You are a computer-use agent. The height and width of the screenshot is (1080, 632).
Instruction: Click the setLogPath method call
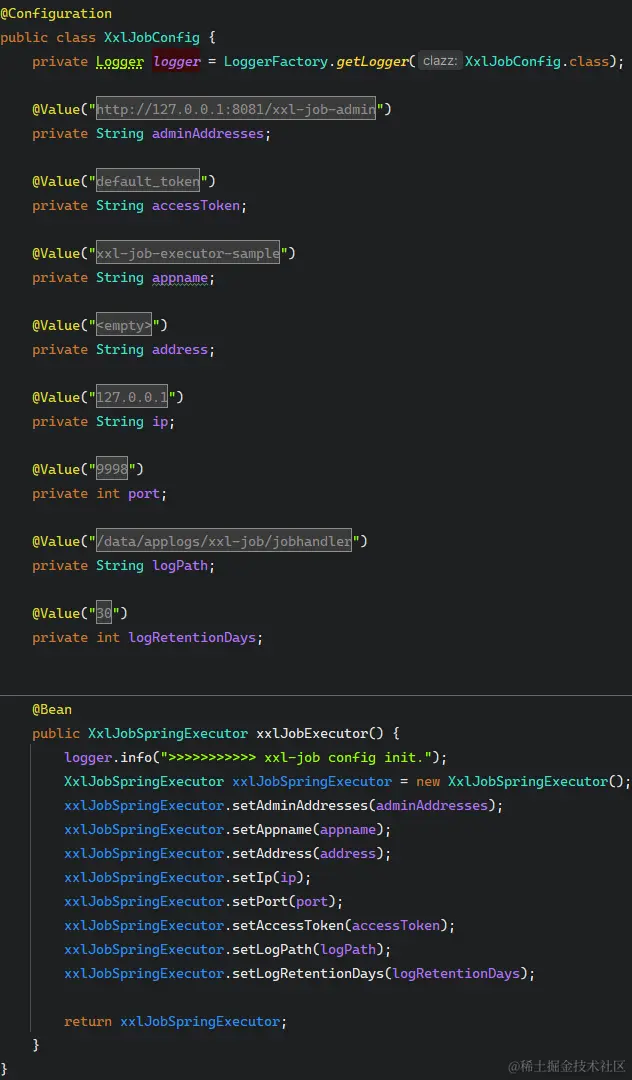point(272,950)
